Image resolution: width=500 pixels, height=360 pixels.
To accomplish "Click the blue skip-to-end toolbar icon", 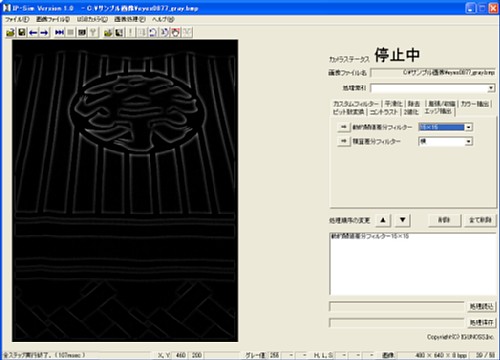I will point(59,32).
